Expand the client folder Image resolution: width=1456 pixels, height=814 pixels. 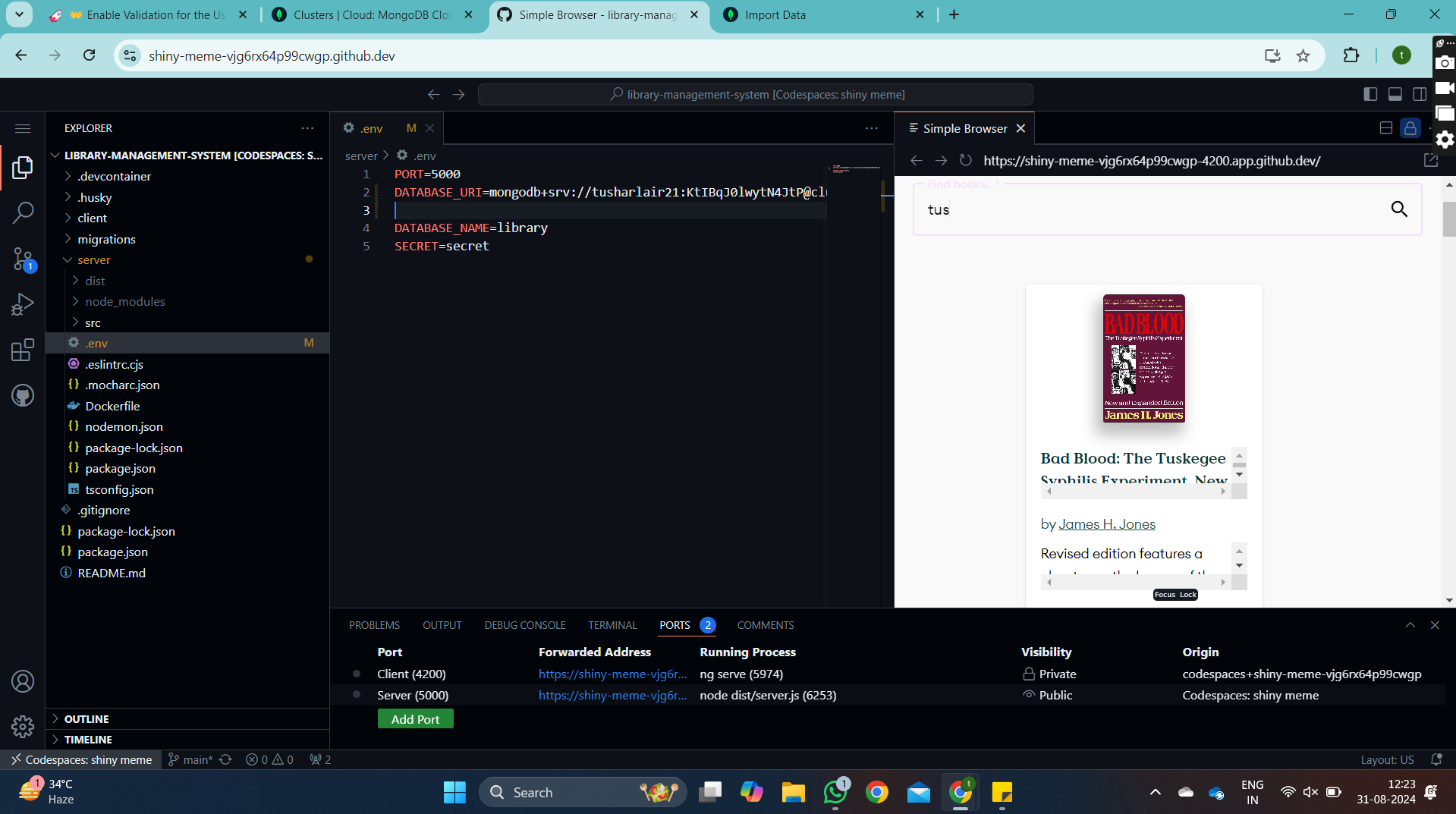pyautogui.click(x=92, y=218)
